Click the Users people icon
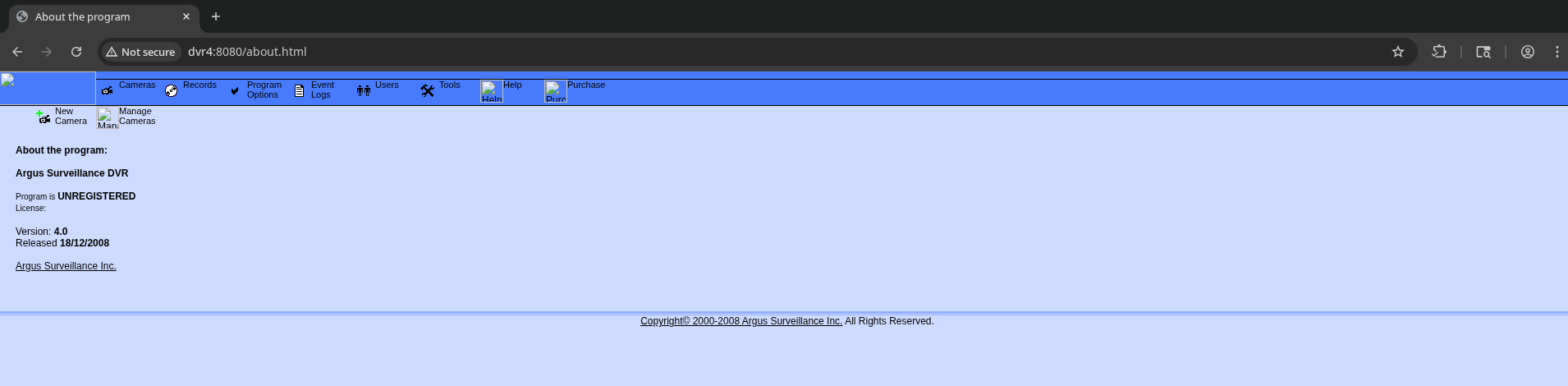The height and width of the screenshot is (386, 1568). (364, 90)
